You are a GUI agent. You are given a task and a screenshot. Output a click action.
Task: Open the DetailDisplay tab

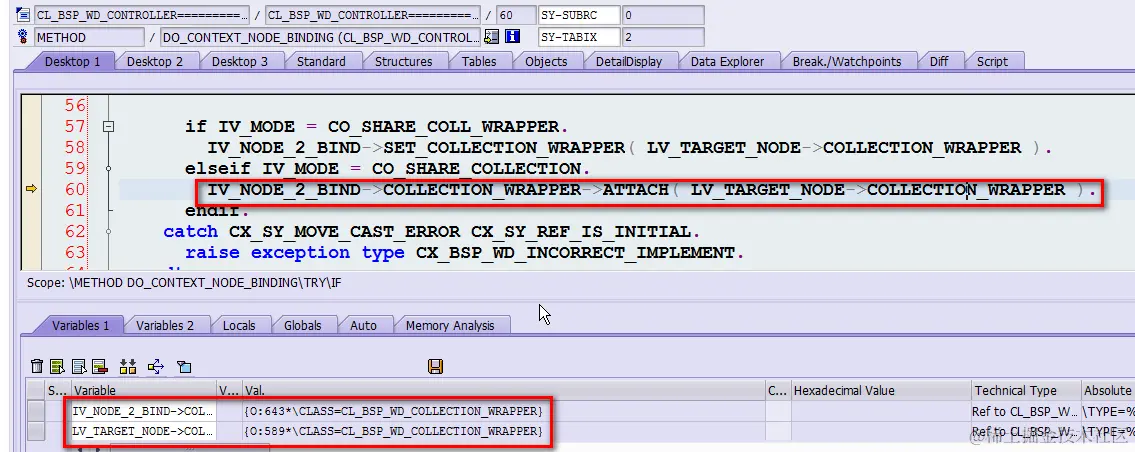tap(629, 62)
